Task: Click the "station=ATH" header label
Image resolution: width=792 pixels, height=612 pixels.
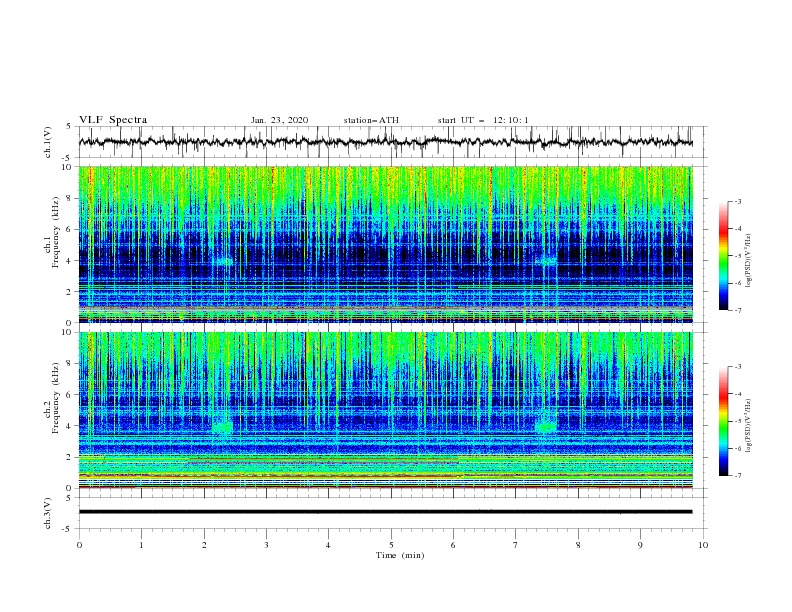Action: [371, 120]
